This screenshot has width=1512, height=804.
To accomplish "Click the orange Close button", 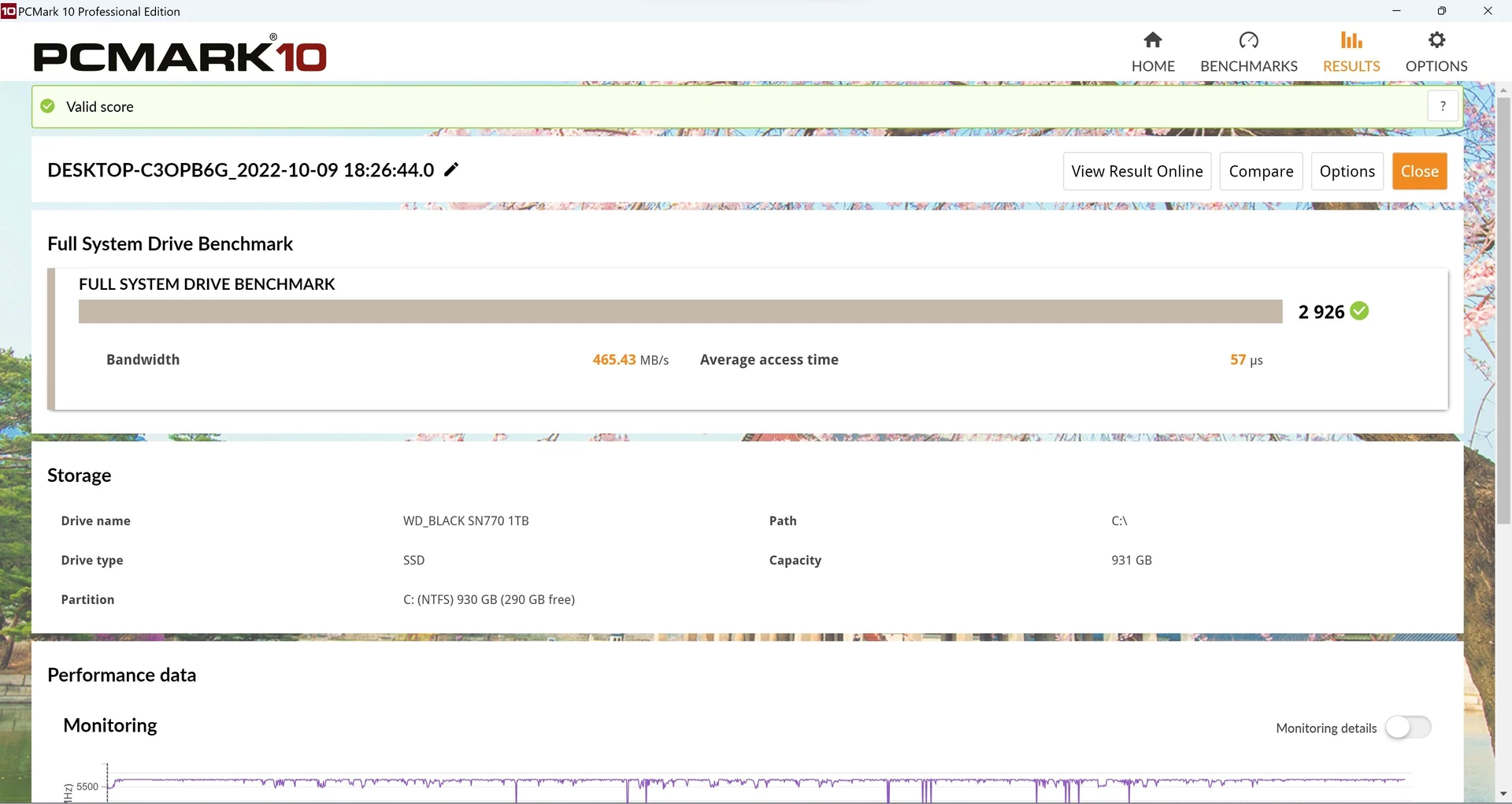I will pos(1419,171).
